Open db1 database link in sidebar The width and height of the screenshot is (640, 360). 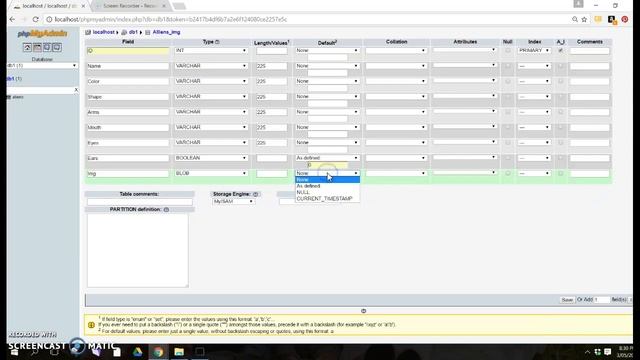(11, 79)
